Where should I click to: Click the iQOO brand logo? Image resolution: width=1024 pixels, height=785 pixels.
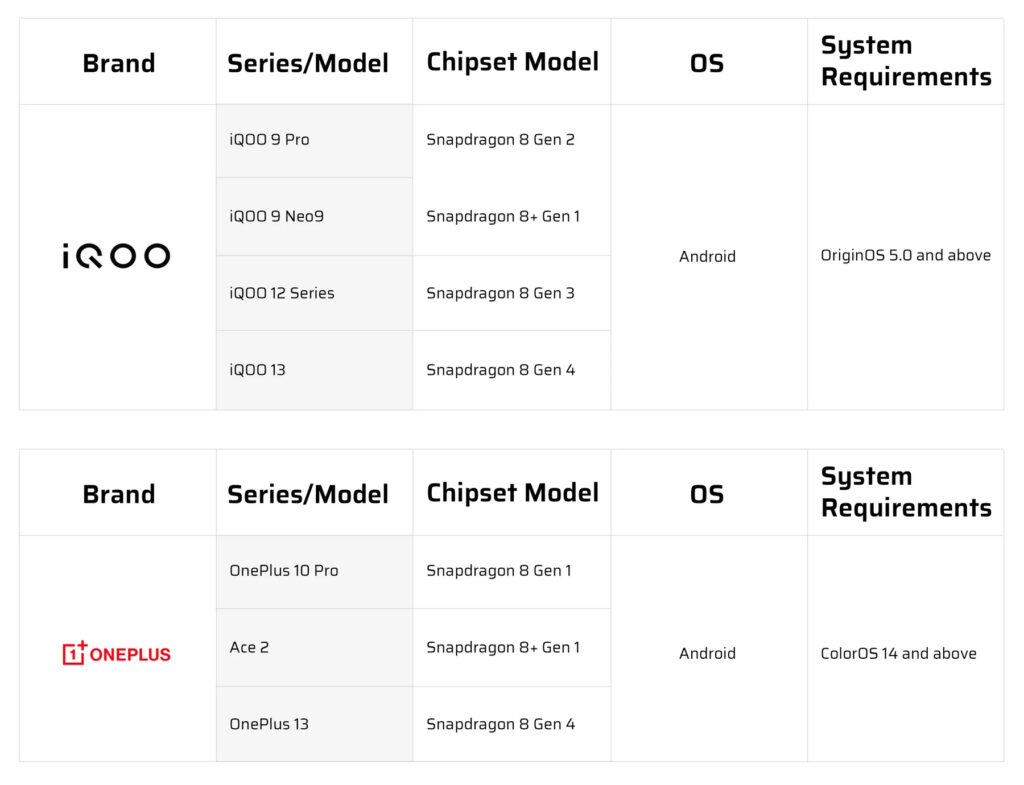116,256
